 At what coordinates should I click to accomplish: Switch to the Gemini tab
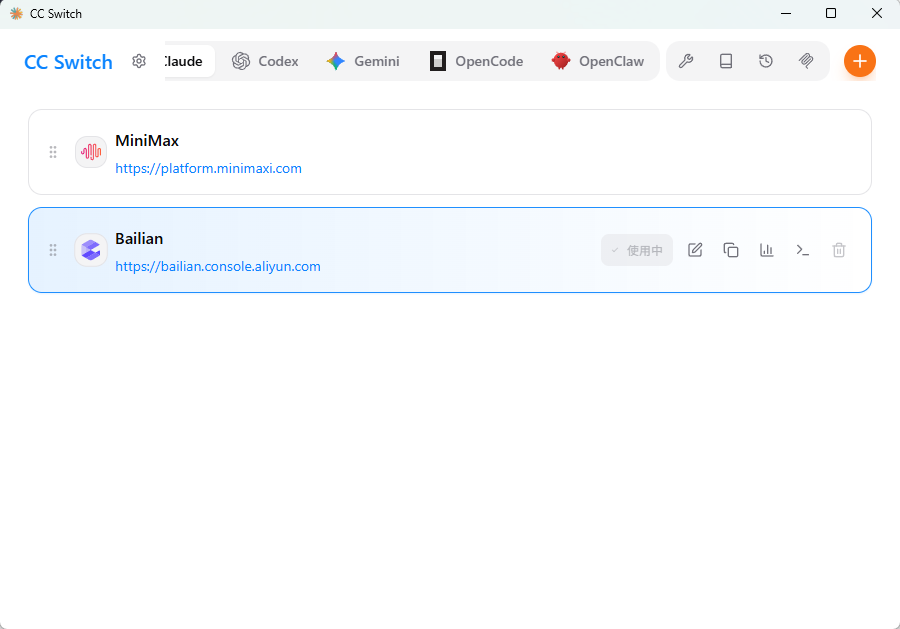pos(363,61)
